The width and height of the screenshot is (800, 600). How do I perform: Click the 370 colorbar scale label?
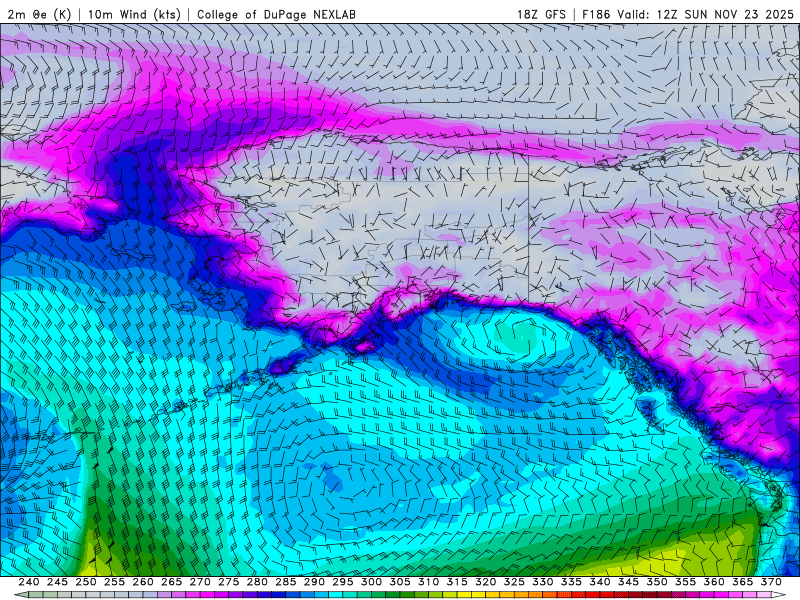(771, 582)
